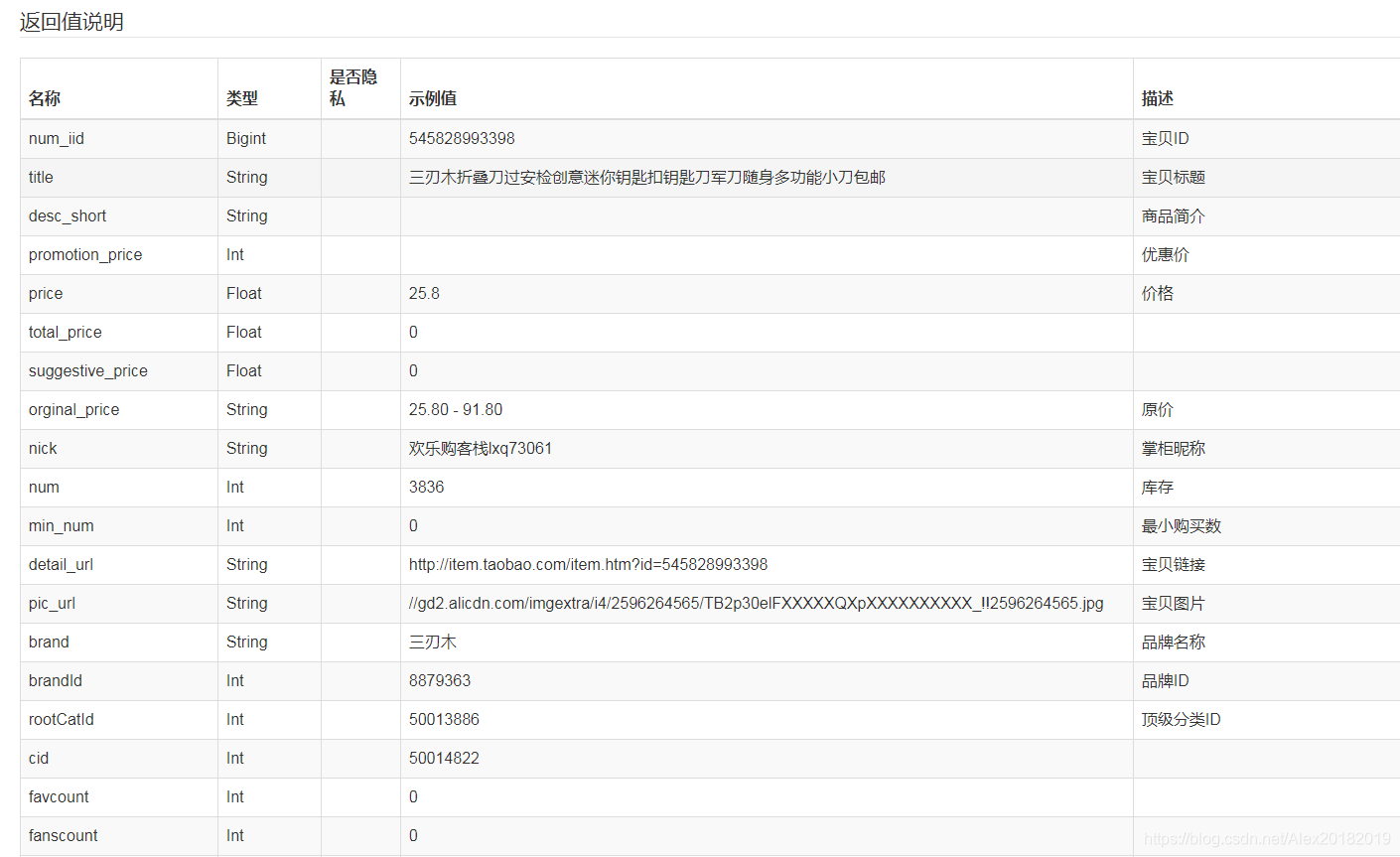Click the '返回值说明' section heading
The image size is (1400, 857).
71,22
